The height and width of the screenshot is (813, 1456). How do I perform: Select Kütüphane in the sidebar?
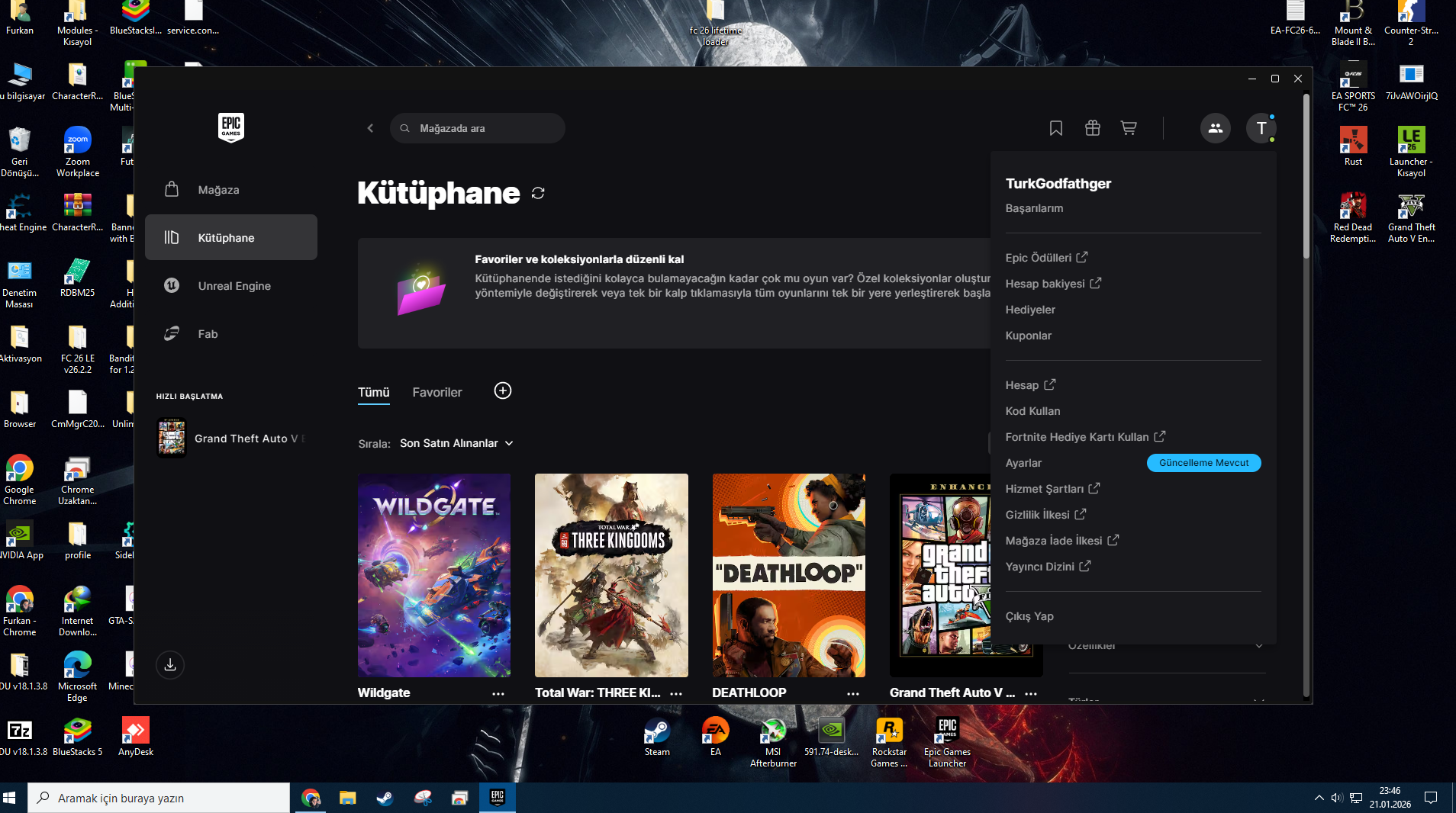[231, 238]
